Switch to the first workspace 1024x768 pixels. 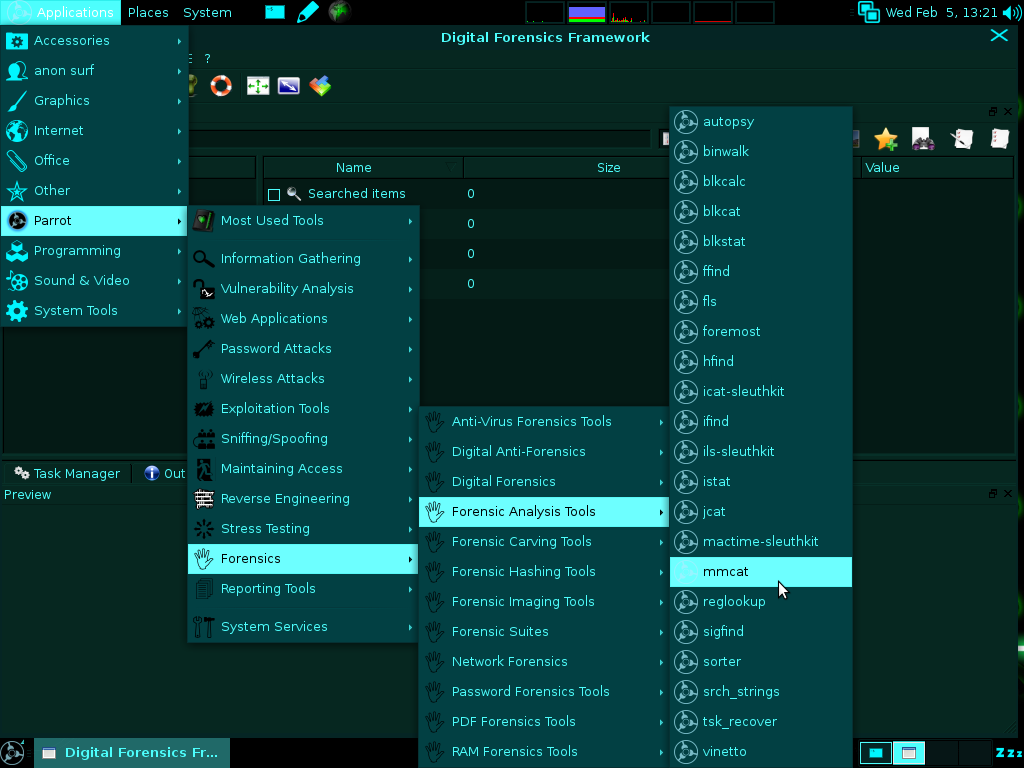[x=876, y=753]
